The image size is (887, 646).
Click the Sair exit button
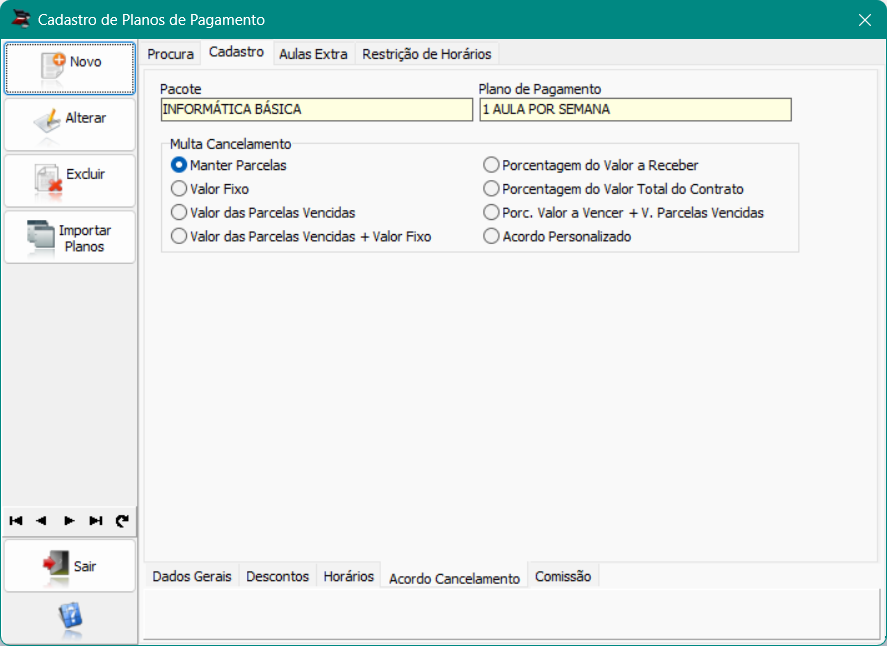[x=70, y=566]
